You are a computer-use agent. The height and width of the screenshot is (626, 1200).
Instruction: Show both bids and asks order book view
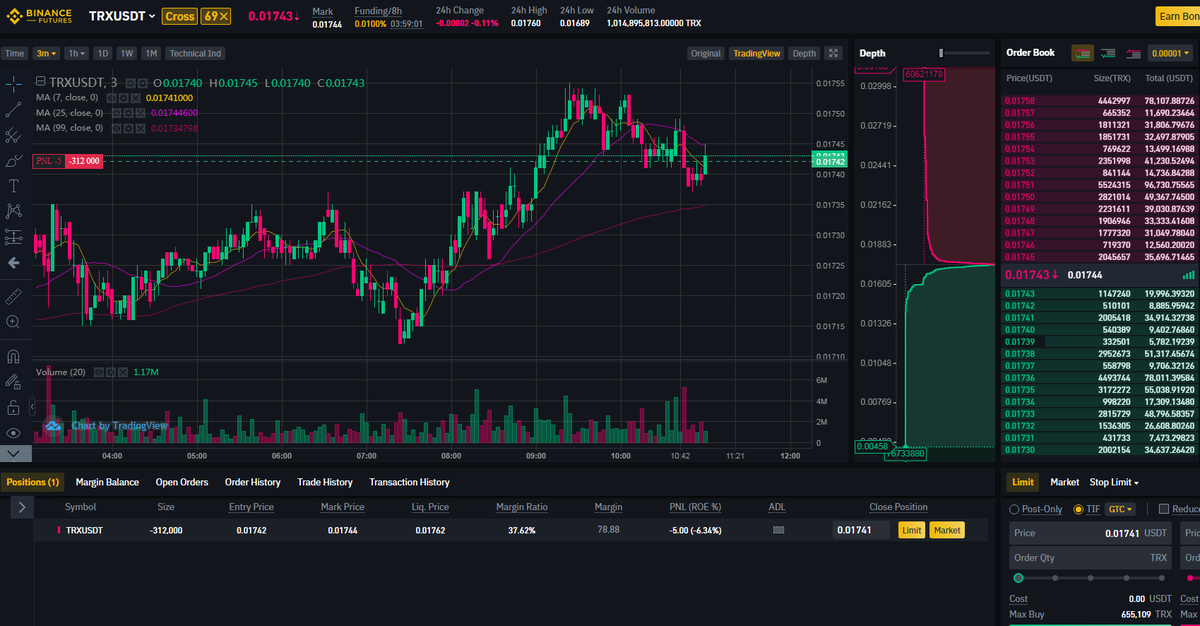(1081, 53)
